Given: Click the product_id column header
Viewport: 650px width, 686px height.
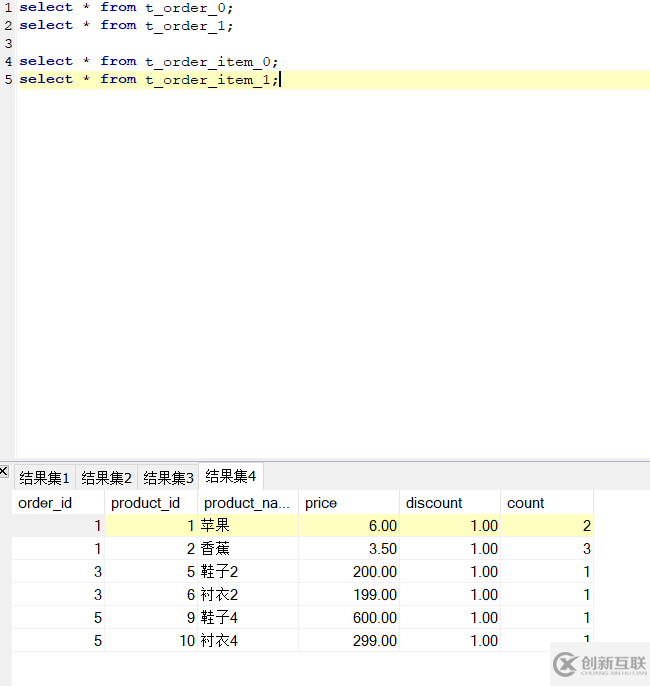Looking at the screenshot, I should [150, 503].
